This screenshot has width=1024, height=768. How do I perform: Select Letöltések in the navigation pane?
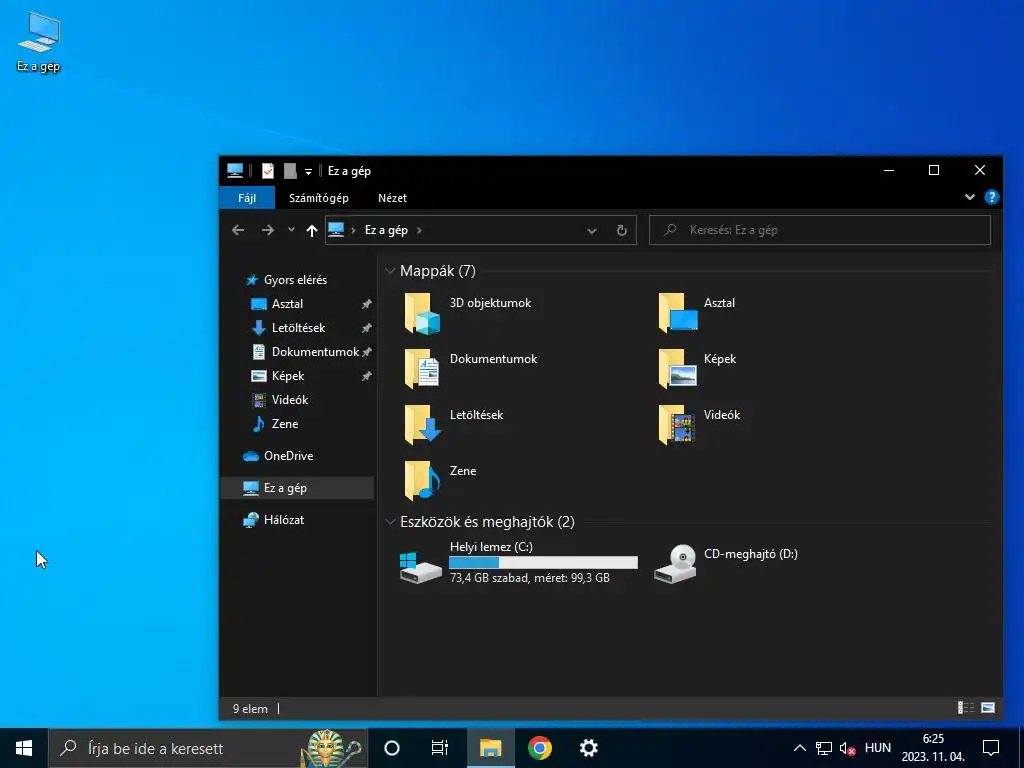click(x=298, y=328)
